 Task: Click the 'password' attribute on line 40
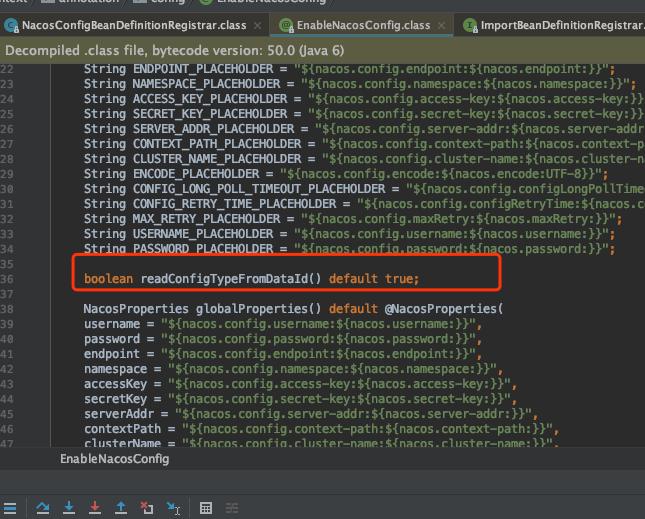pyautogui.click(x=112, y=339)
